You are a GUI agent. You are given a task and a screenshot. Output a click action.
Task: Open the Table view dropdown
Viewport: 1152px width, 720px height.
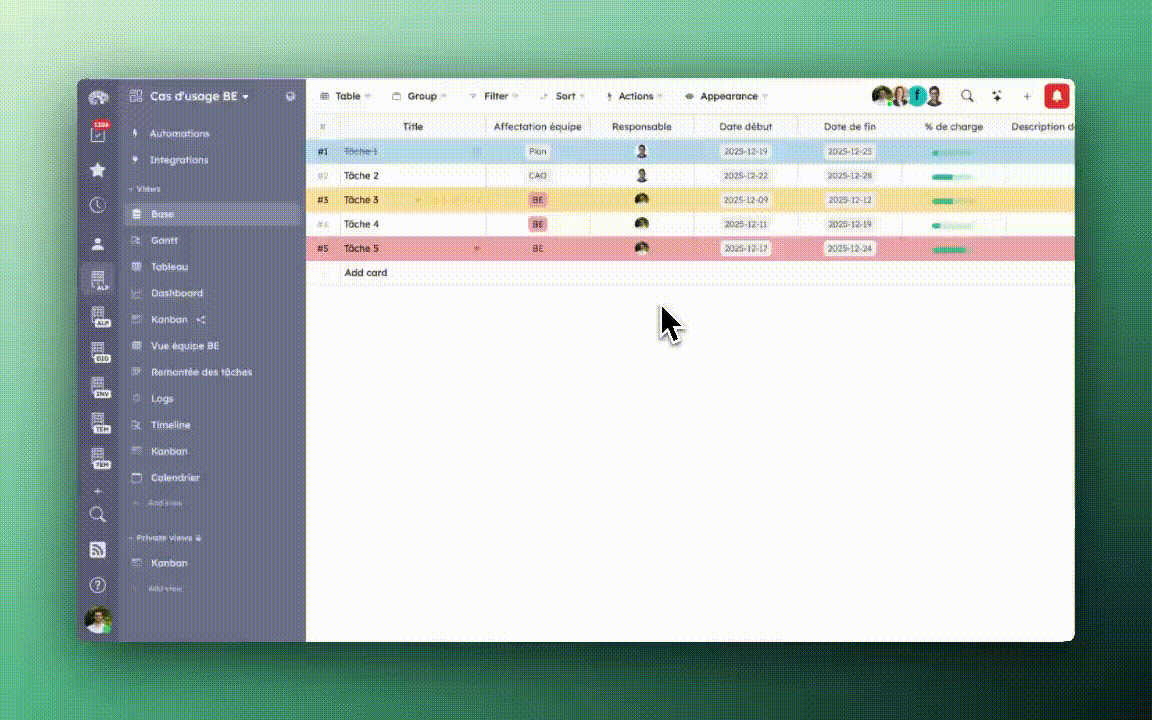tap(345, 96)
